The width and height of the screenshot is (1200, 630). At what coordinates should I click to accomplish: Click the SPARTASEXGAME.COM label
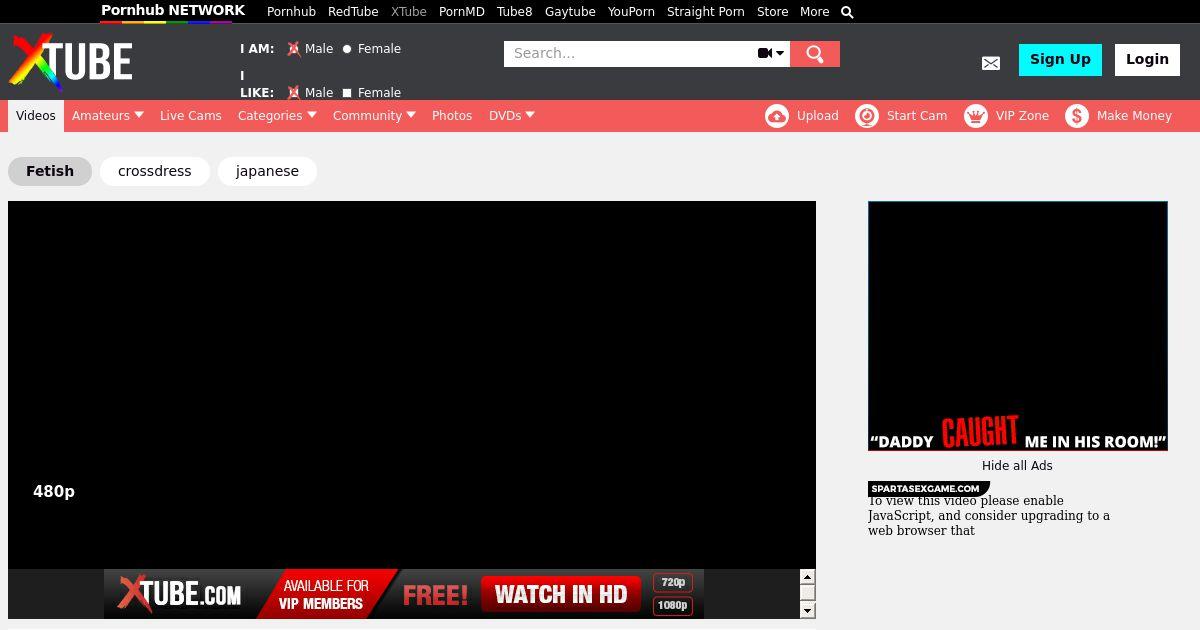tap(927, 489)
